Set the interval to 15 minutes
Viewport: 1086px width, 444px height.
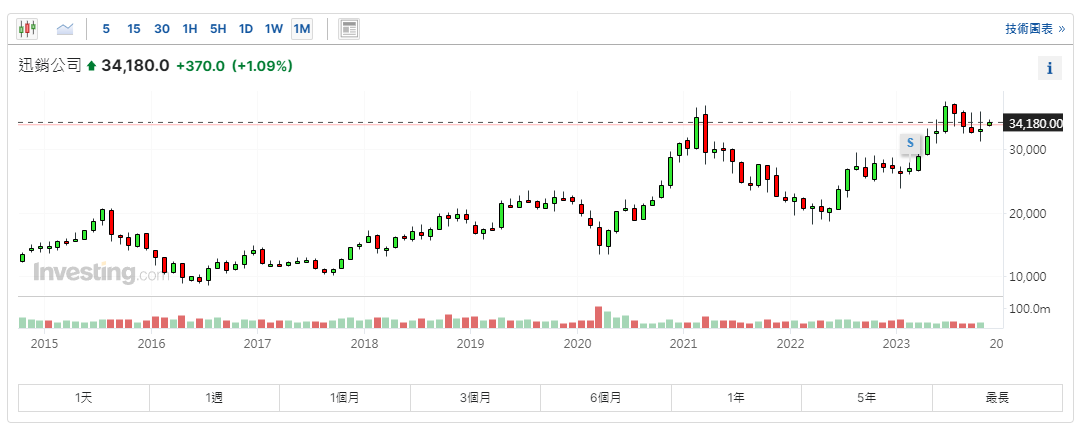pos(134,29)
